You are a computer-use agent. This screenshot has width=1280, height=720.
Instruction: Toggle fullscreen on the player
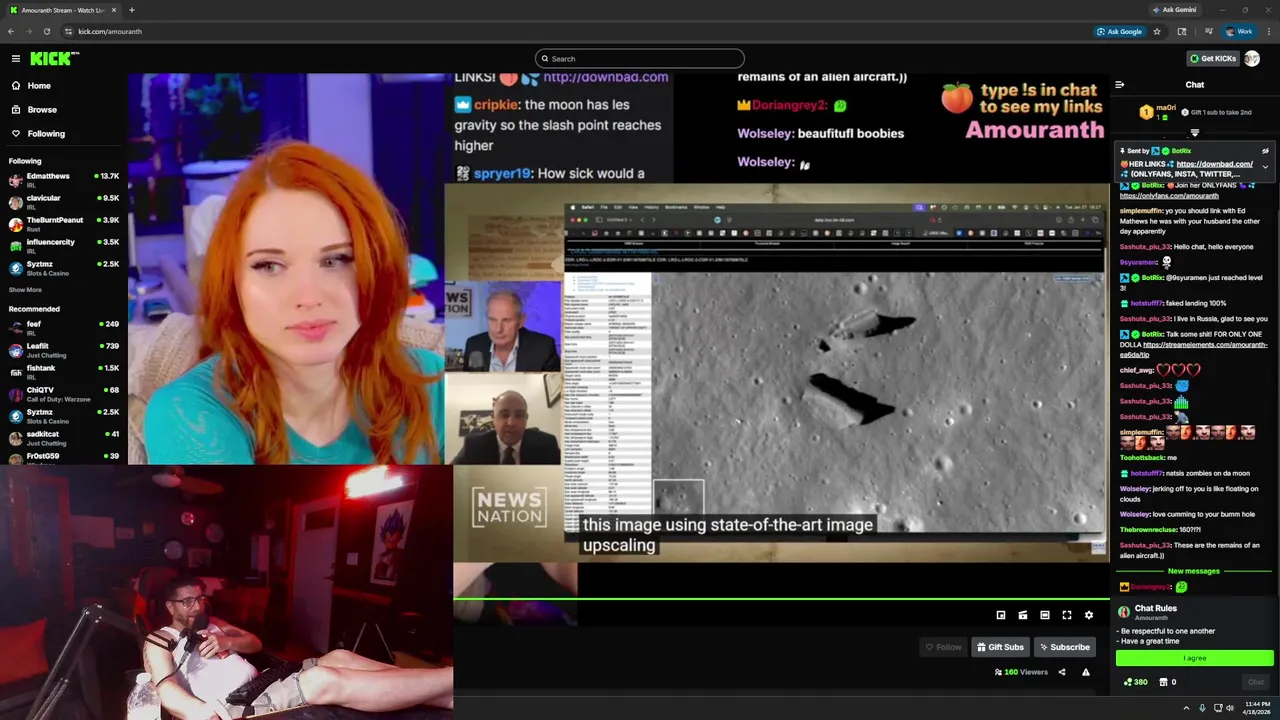pyautogui.click(x=1067, y=615)
